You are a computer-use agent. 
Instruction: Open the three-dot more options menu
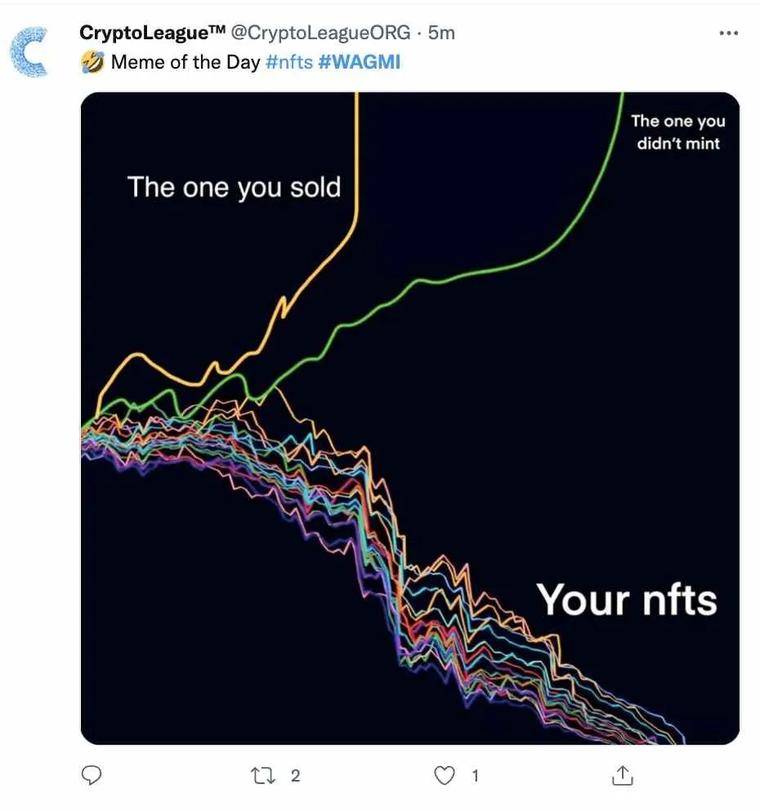pyautogui.click(x=728, y=33)
